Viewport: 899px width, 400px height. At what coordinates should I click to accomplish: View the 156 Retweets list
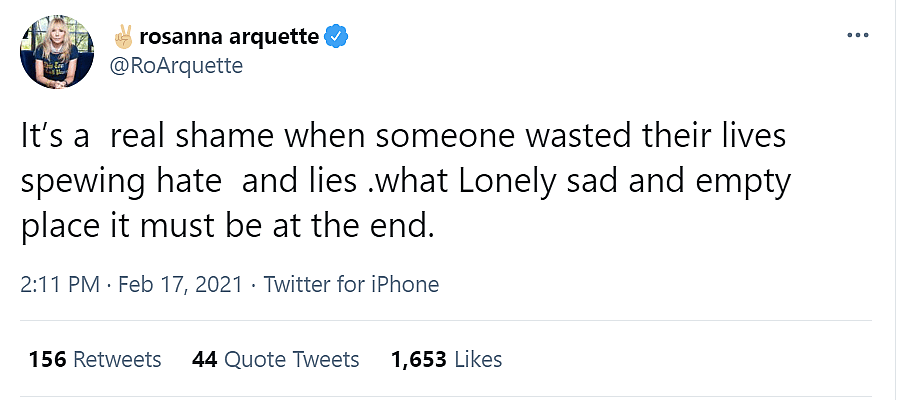click(x=95, y=359)
